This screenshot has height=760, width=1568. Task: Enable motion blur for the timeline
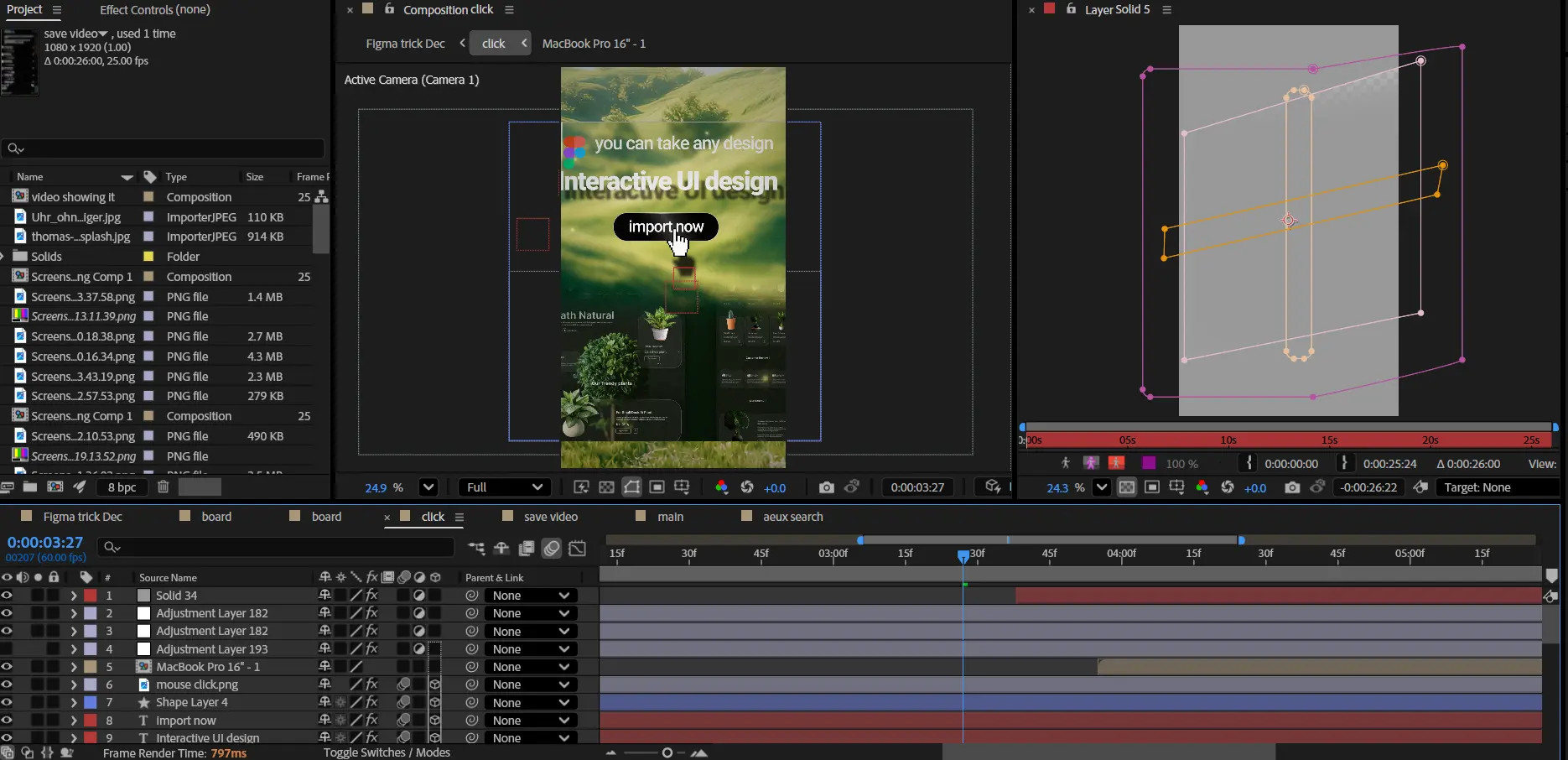pos(552,549)
